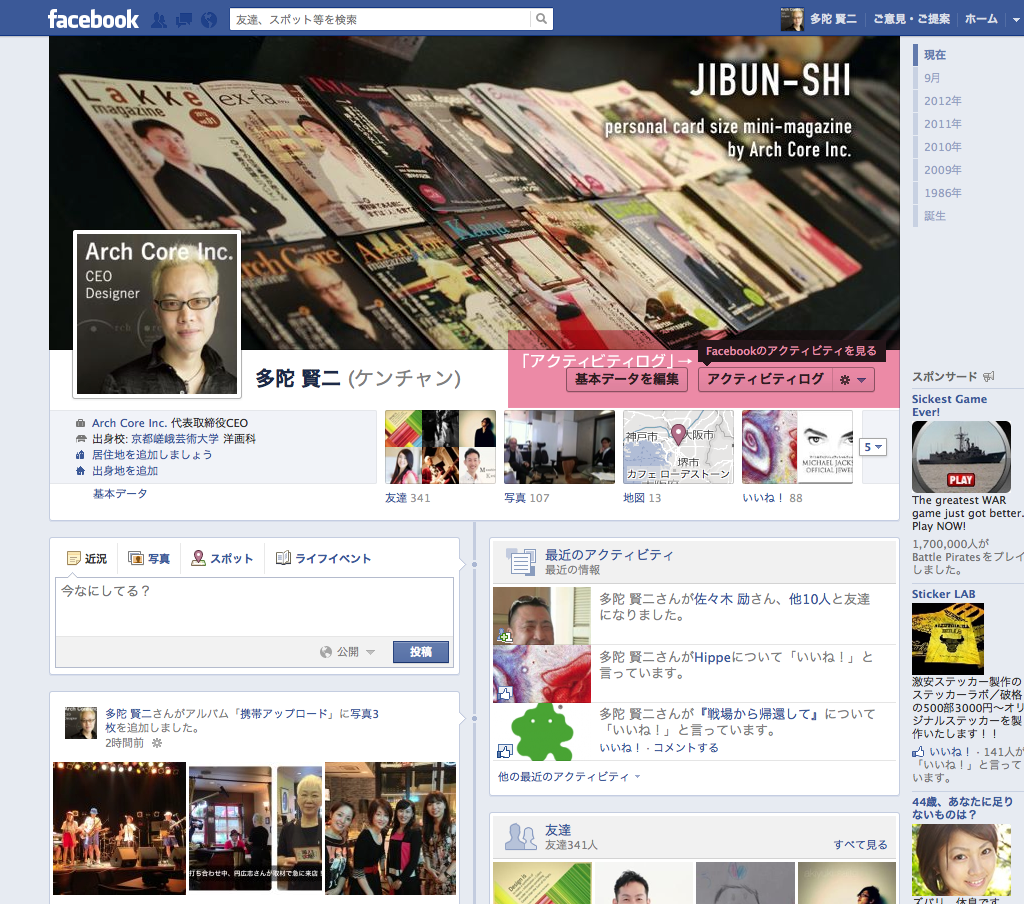Jump to 9月 on the timeline
1024x904 pixels.
932,78
